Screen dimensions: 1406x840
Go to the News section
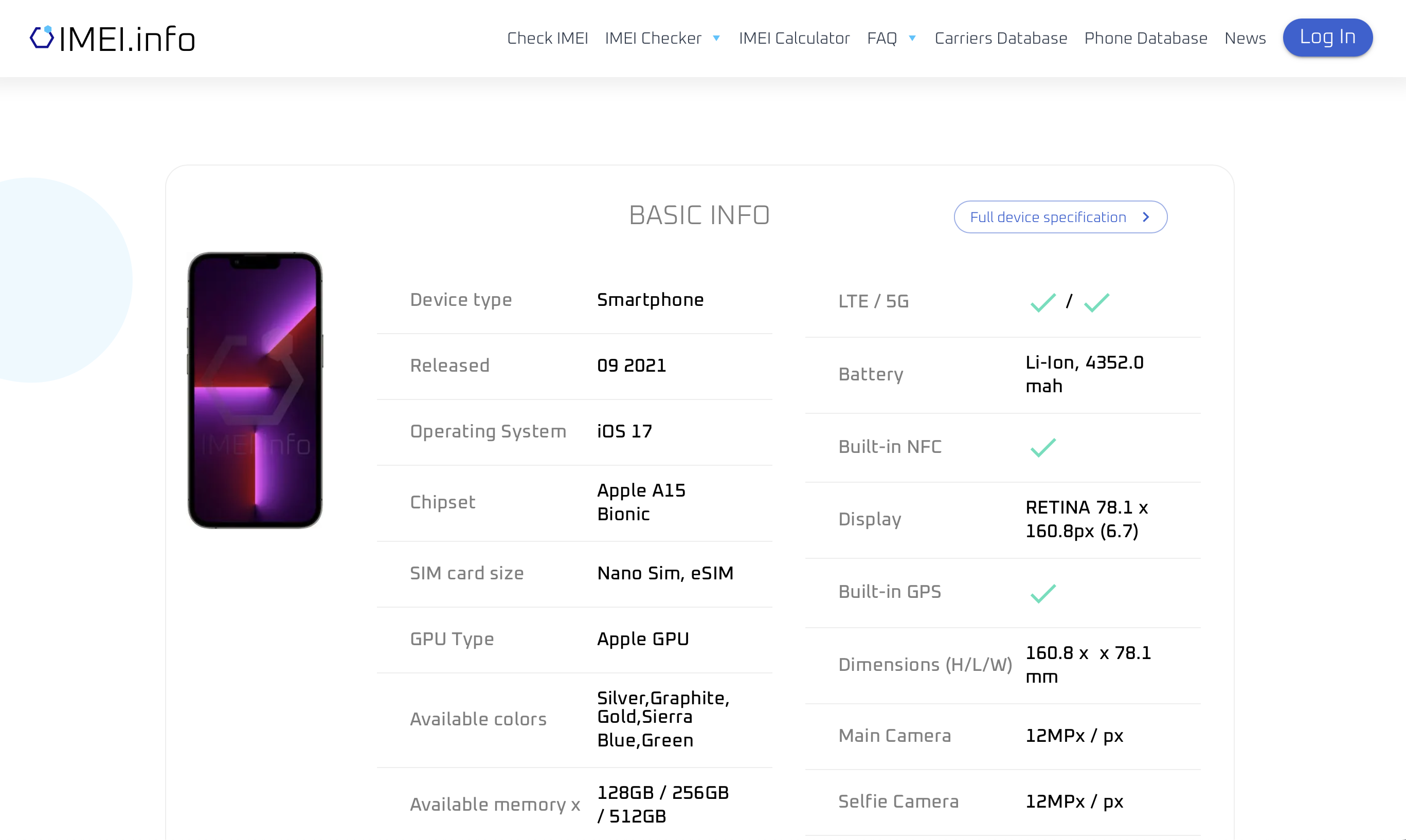pyautogui.click(x=1245, y=38)
